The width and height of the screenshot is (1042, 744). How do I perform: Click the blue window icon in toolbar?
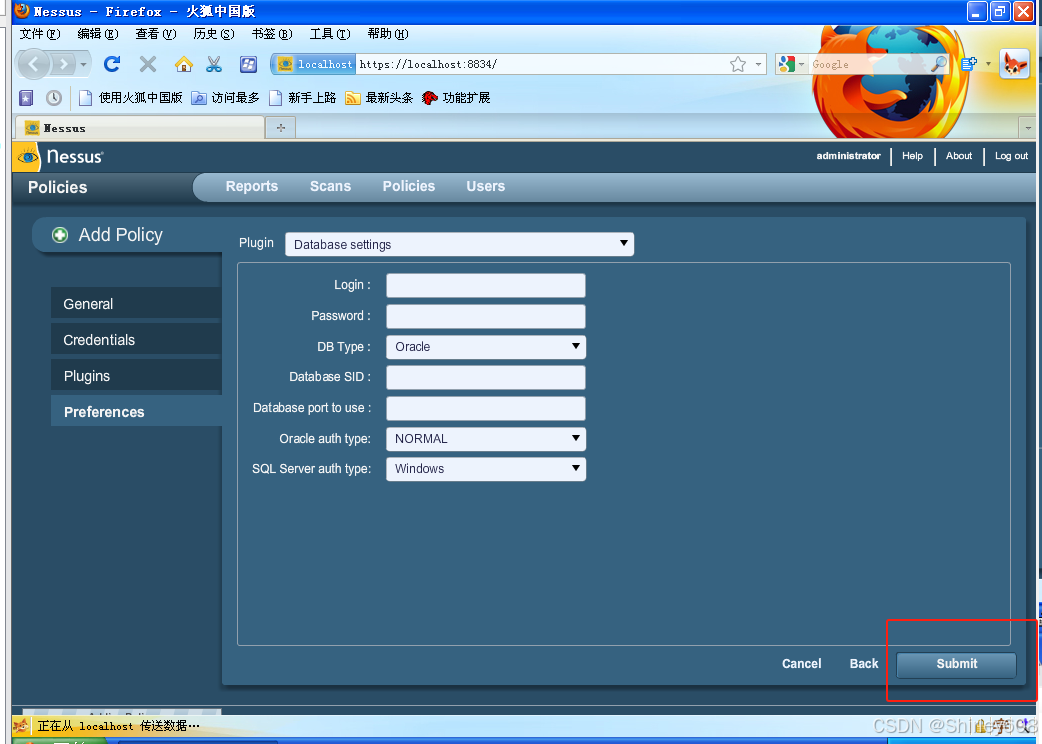pyautogui.click(x=248, y=64)
